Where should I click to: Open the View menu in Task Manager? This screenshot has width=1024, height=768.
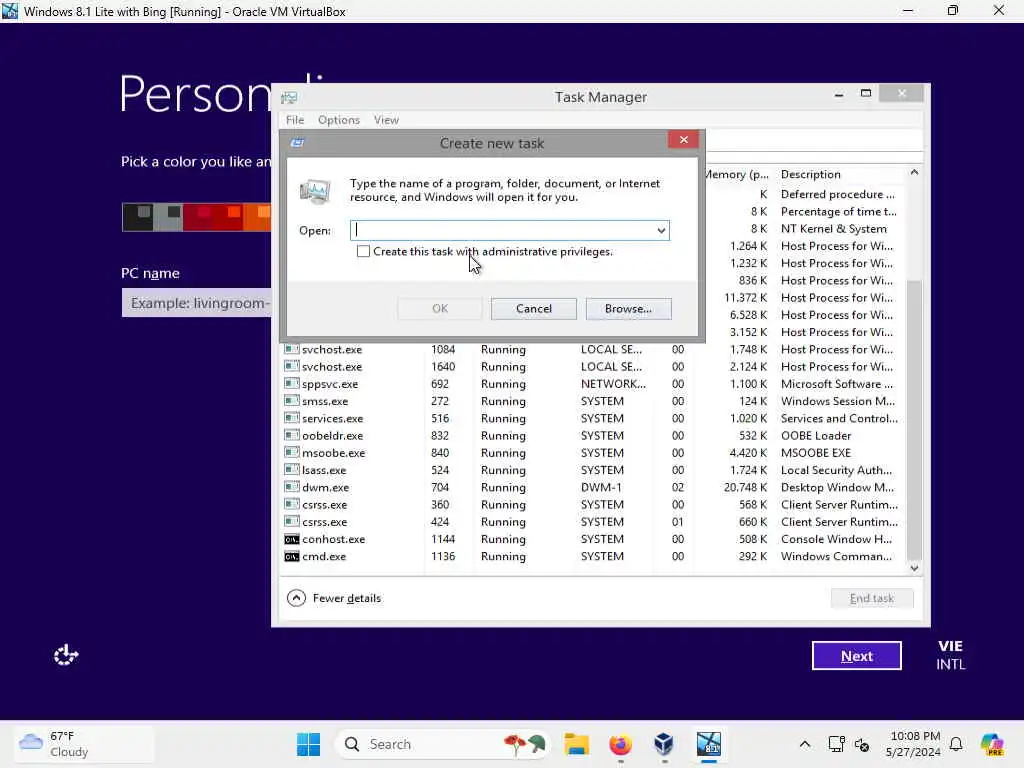(x=386, y=120)
